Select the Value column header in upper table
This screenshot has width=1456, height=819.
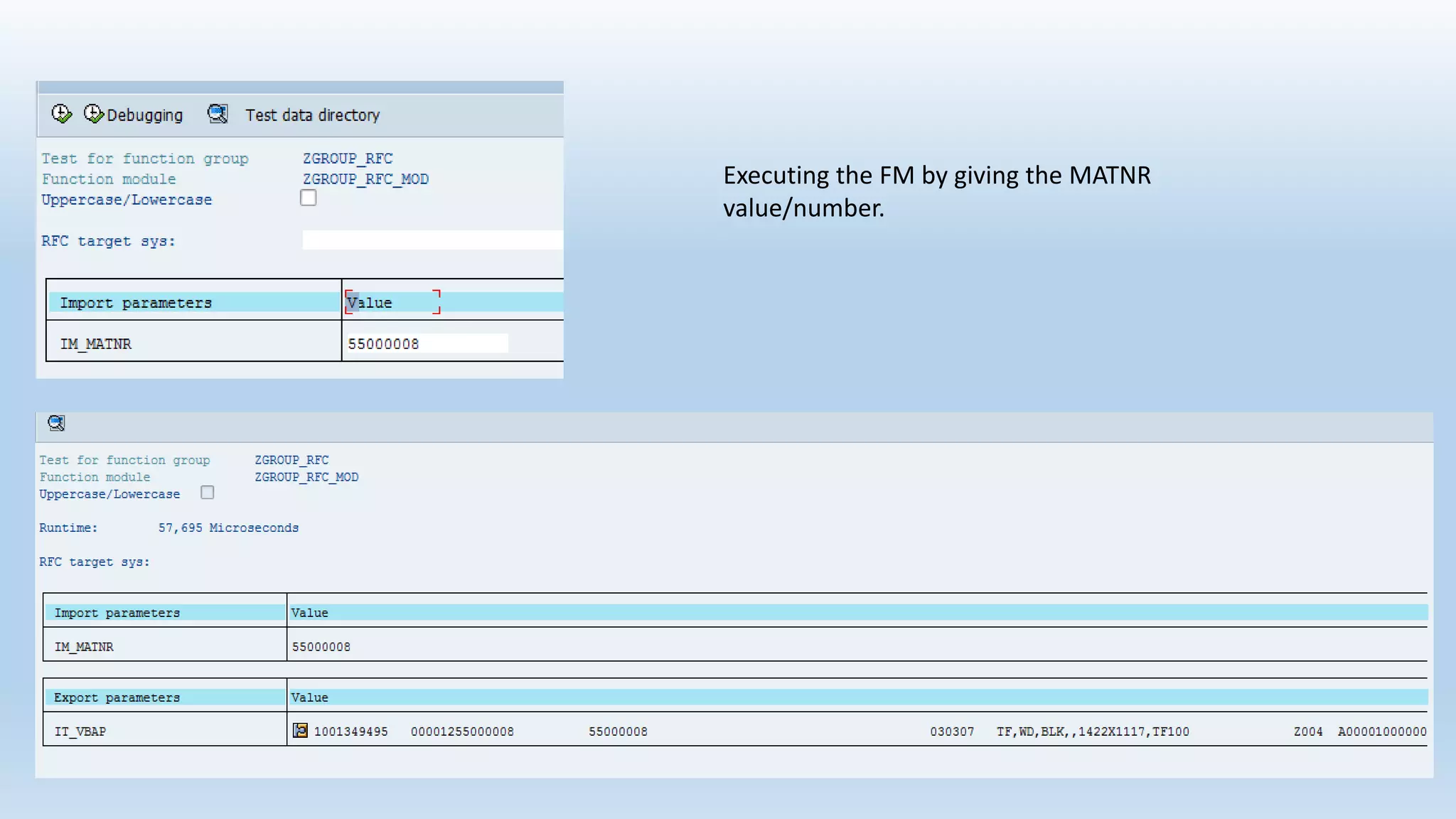370,302
